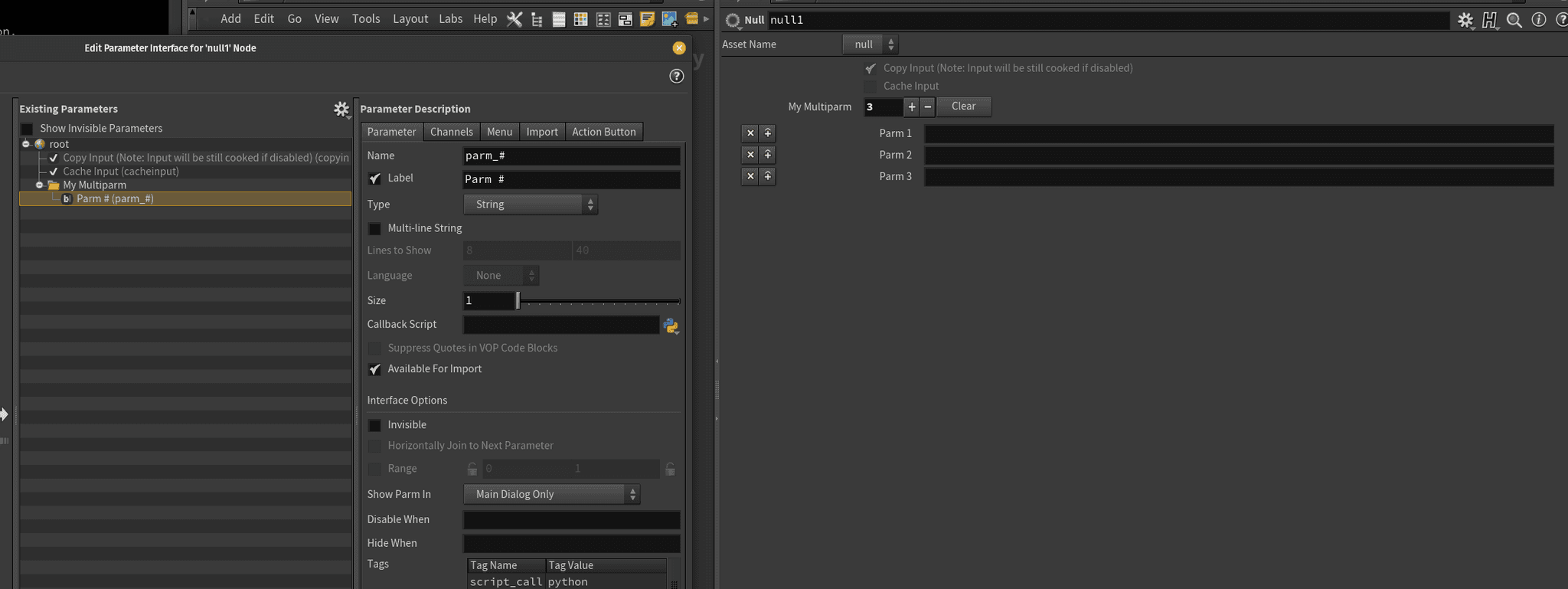The image size is (1568, 589).
Task: Switch to the Channels tab
Action: pyautogui.click(x=451, y=132)
